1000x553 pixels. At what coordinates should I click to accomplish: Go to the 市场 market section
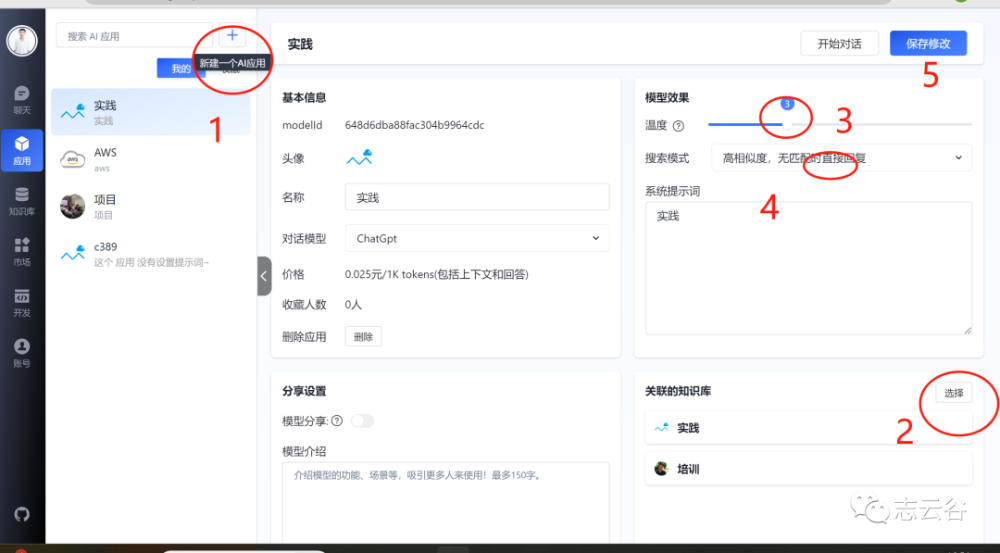[22, 252]
